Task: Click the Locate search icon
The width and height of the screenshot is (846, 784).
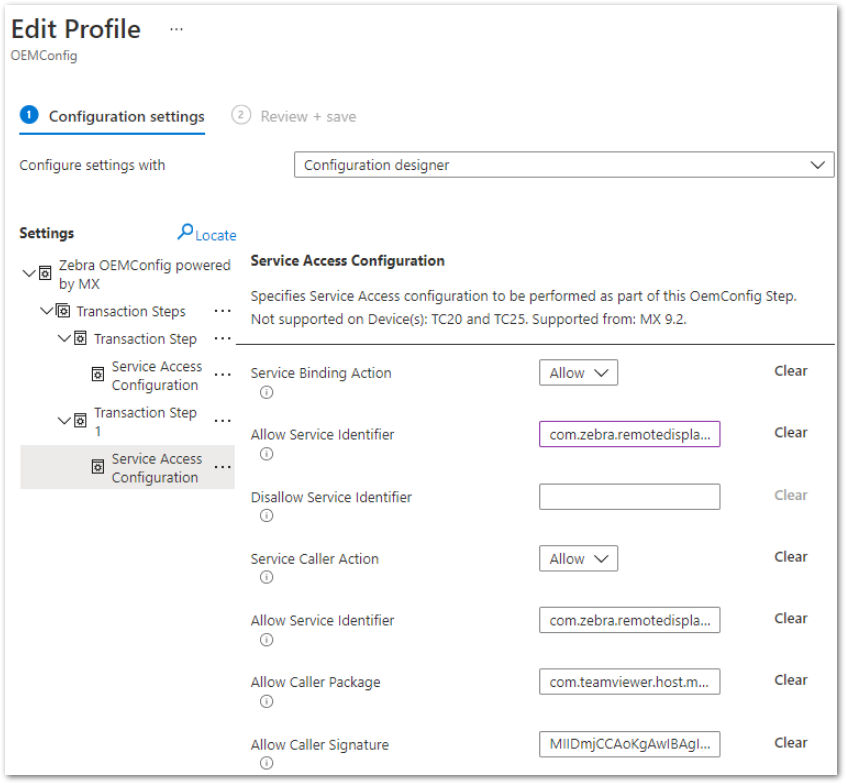Action: coord(185,232)
